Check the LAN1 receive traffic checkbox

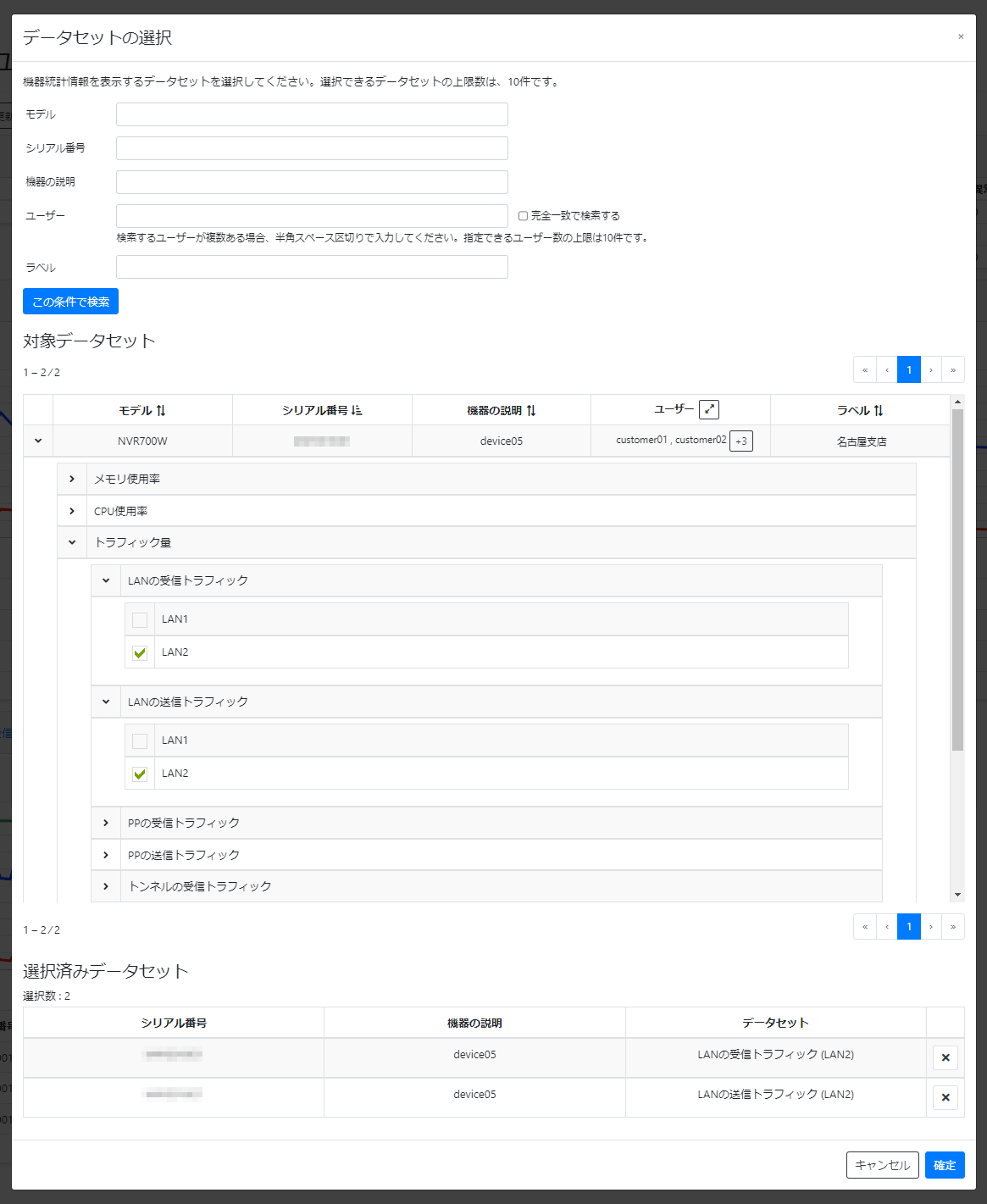pyautogui.click(x=139, y=619)
